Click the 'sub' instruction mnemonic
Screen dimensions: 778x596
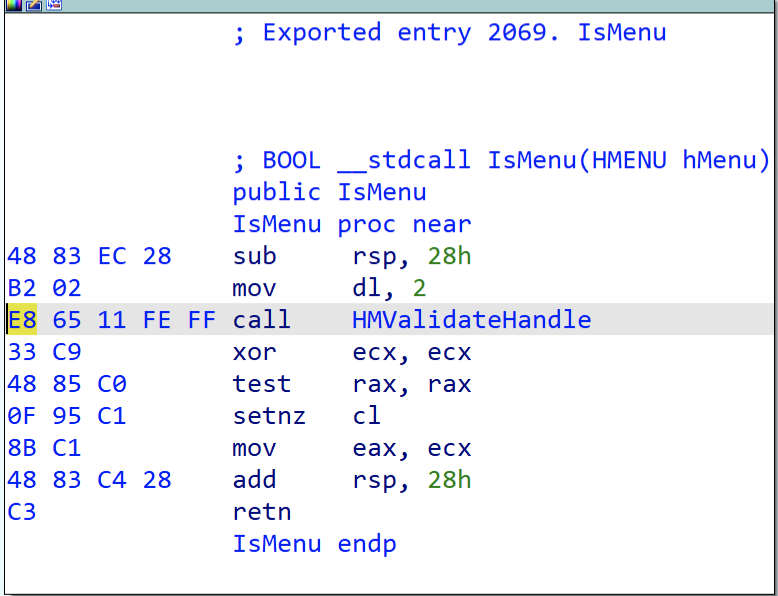(x=254, y=256)
